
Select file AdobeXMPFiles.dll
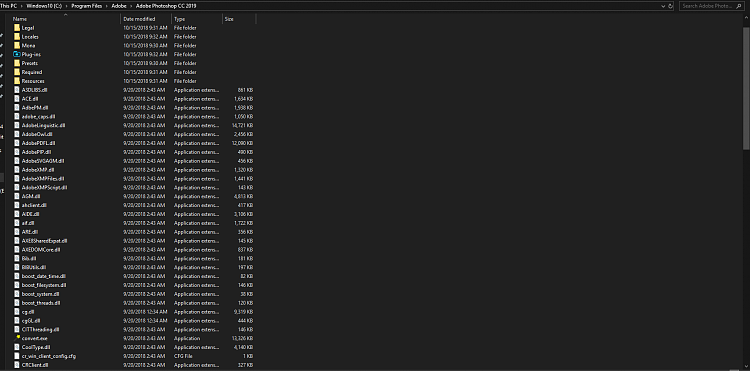click(43, 178)
